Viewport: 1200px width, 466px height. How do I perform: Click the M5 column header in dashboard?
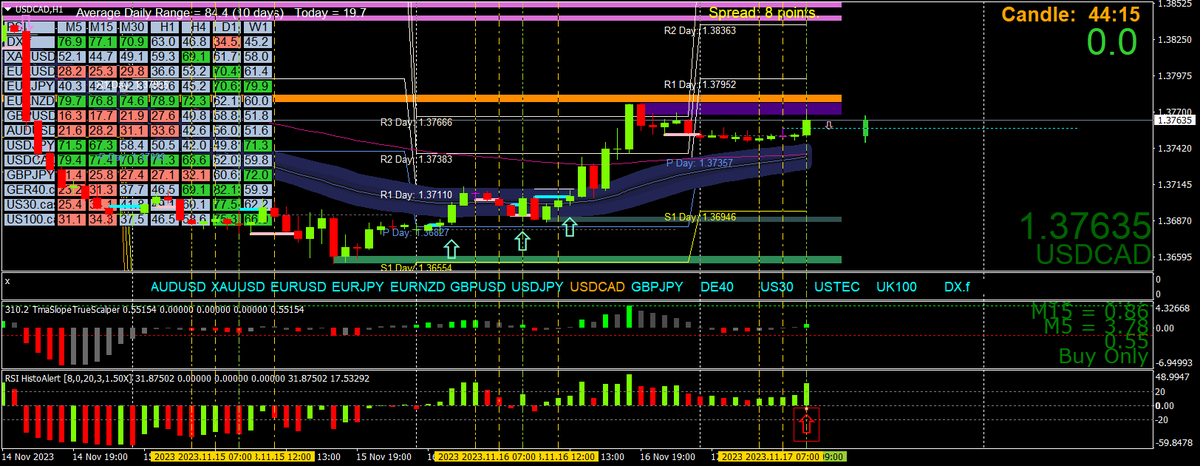point(70,26)
